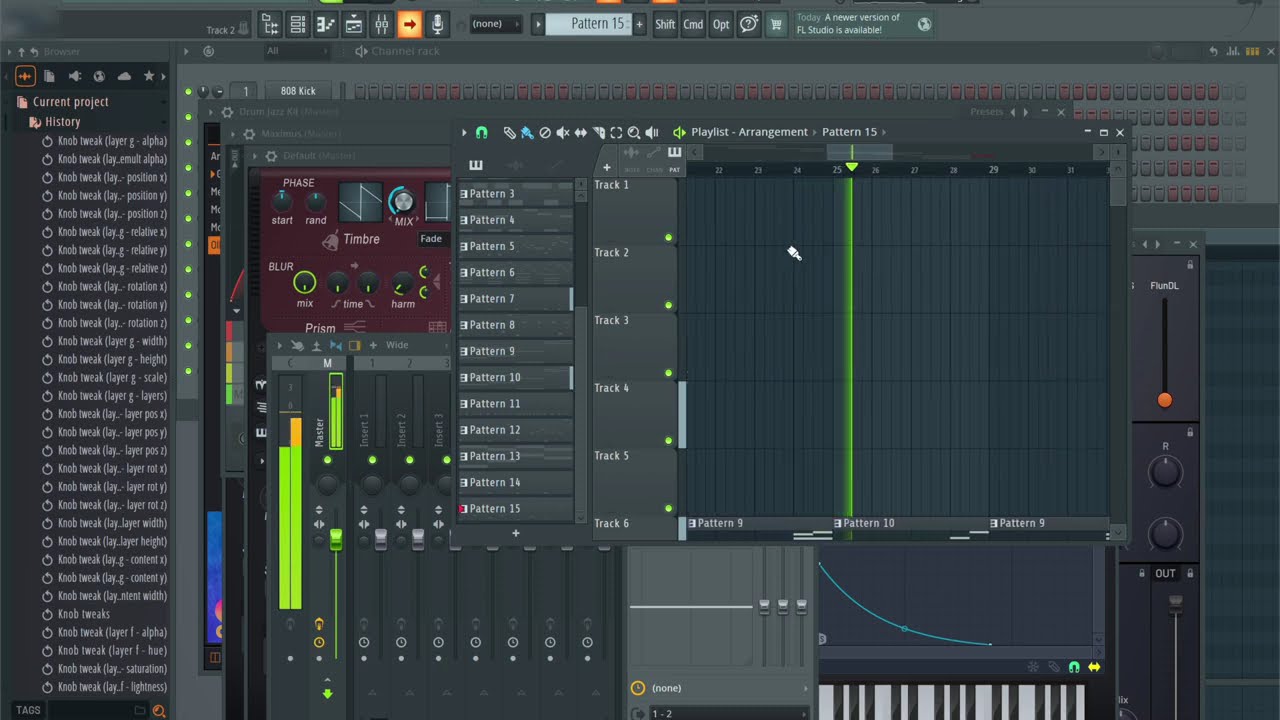Click the Shift modifier button
This screenshot has width=1280, height=720.
[x=665, y=24]
